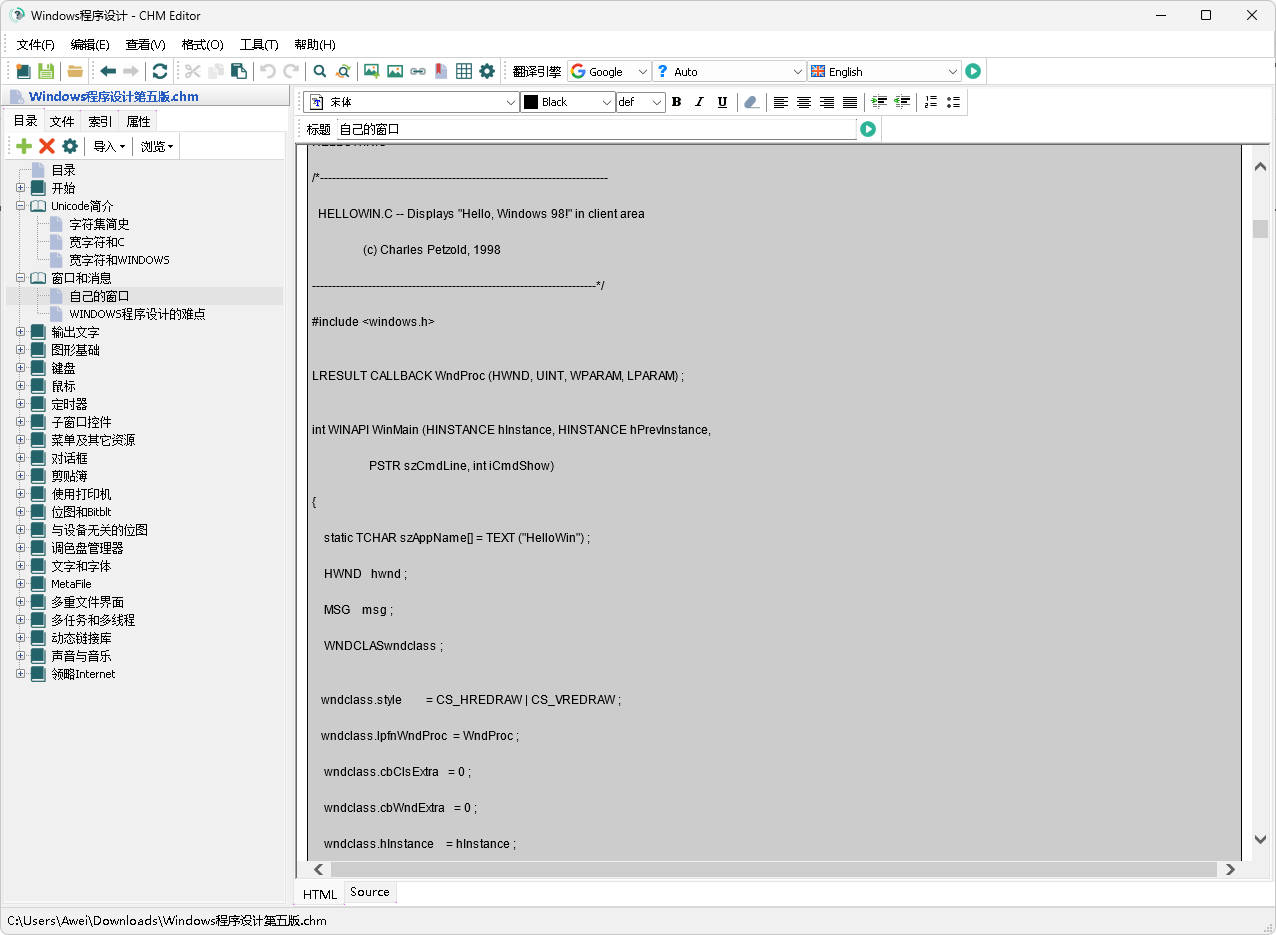
Task: Insert bulleted list
Action: 954,102
